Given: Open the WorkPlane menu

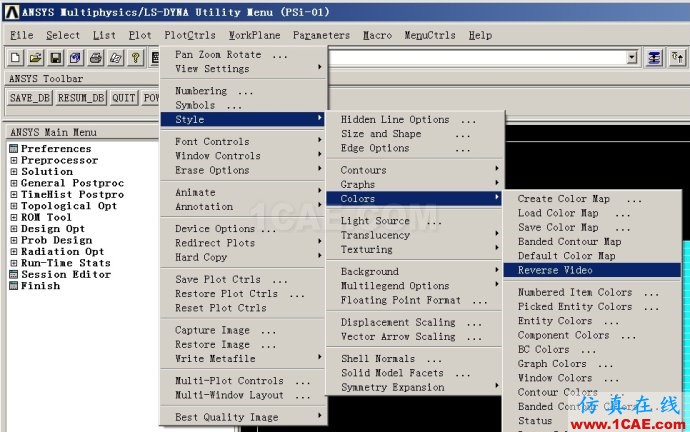Looking at the screenshot, I should pos(254,35).
